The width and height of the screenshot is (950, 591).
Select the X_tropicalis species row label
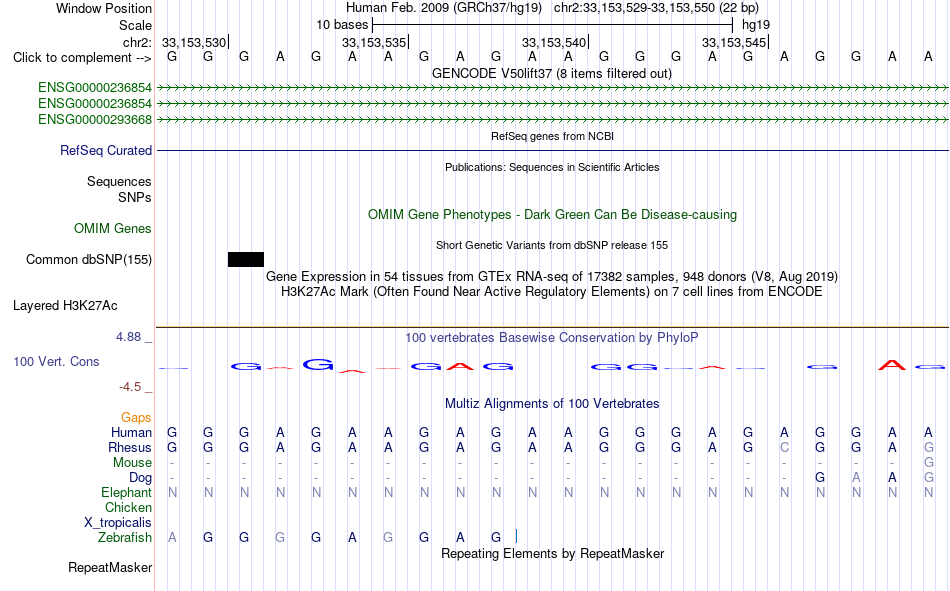[x=118, y=523]
